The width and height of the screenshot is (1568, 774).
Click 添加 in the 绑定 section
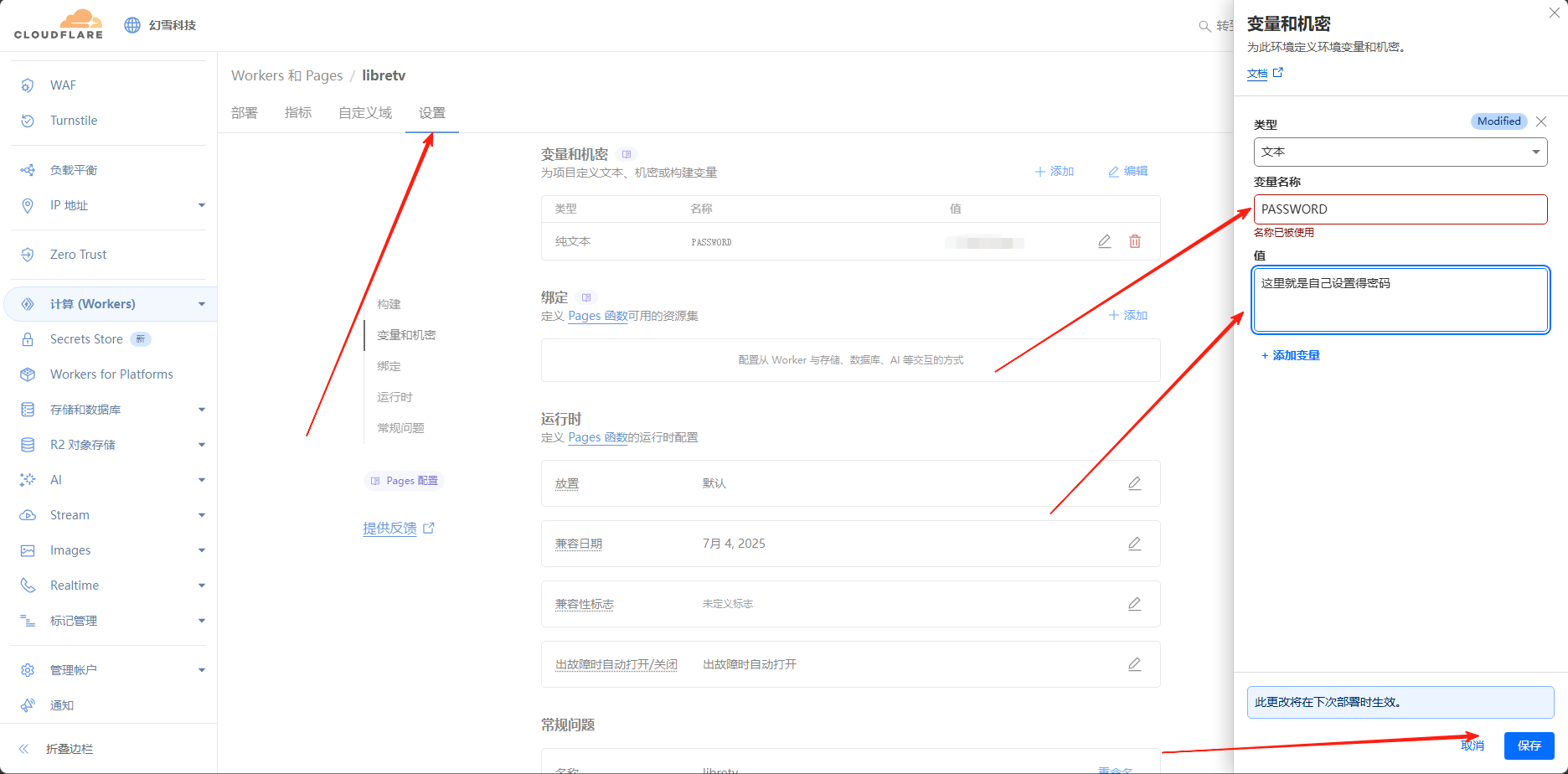(x=1128, y=315)
